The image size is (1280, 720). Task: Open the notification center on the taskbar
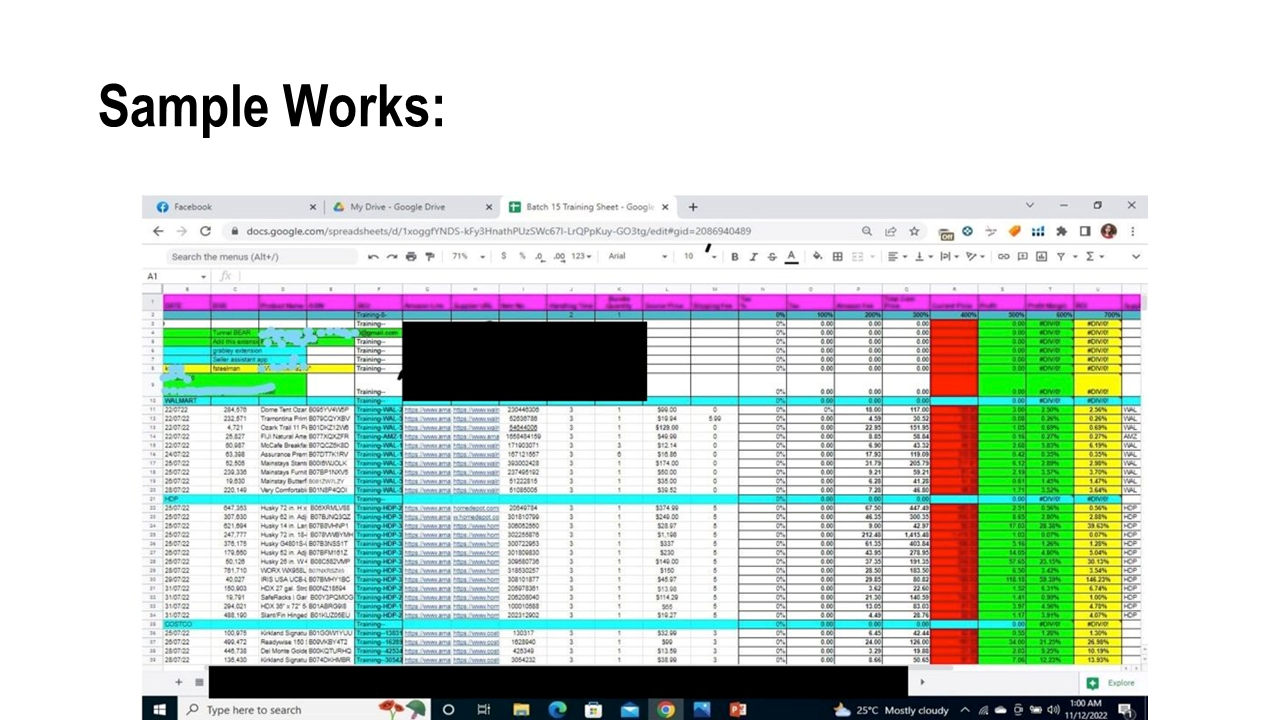[x=1126, y=710]
